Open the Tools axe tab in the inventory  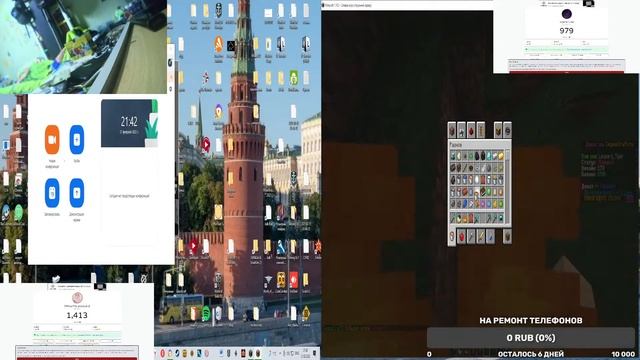click(x=471, y=236)
